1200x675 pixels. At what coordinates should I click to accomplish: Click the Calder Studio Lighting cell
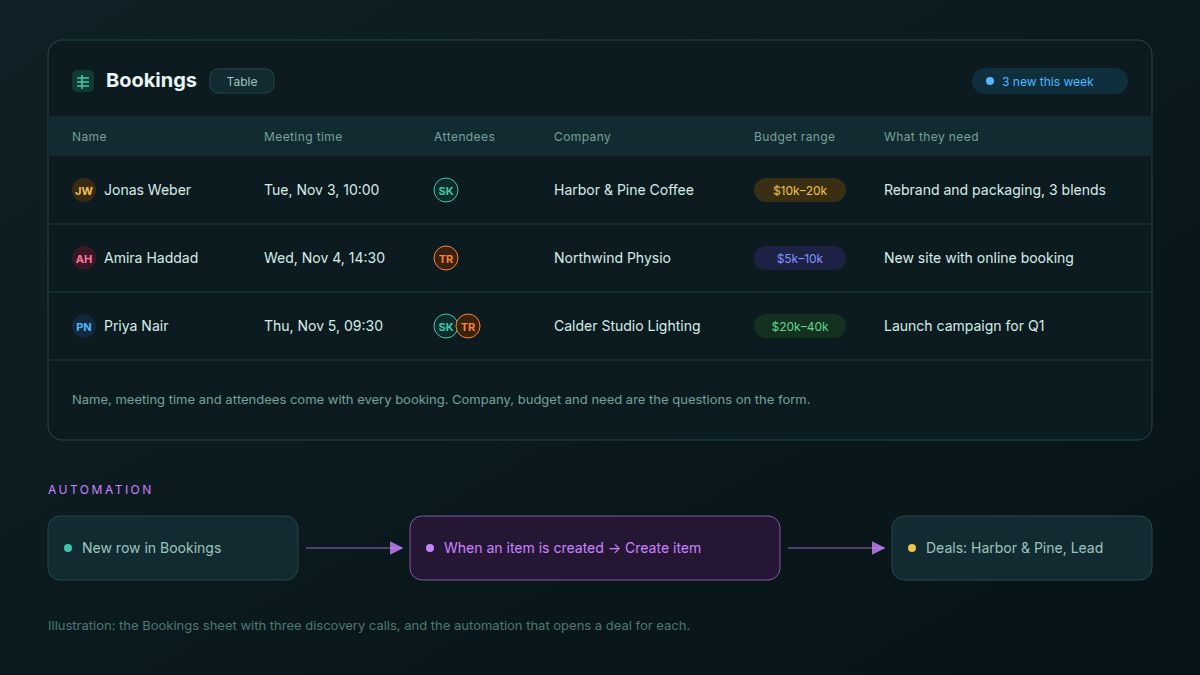pyautogui.click(x=627, y=326)
